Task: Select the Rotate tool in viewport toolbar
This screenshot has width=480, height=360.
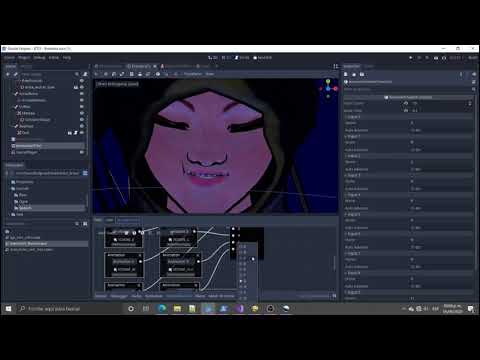Action: [x=114, y=74]
